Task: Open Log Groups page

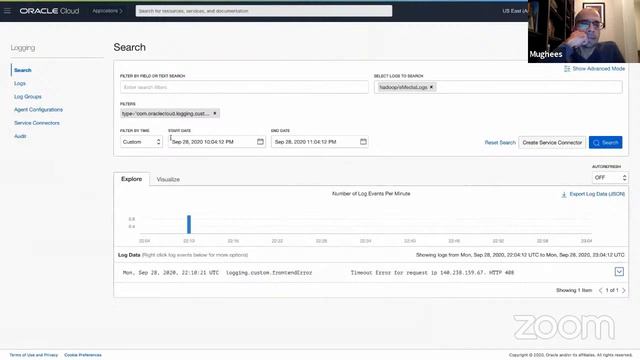Action: click(x=28, y=97)
